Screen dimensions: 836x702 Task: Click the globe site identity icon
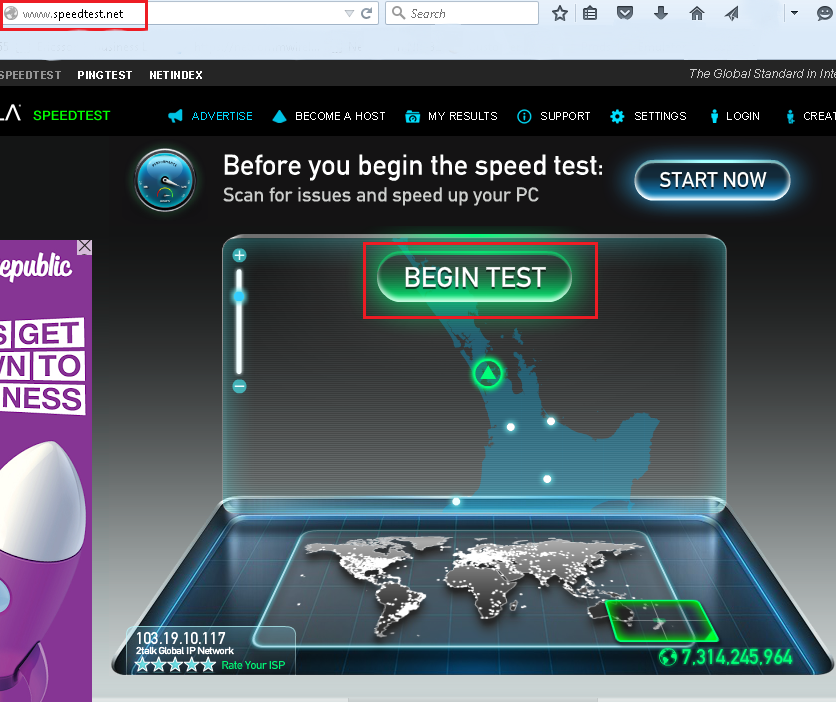[x=11, y=13]
